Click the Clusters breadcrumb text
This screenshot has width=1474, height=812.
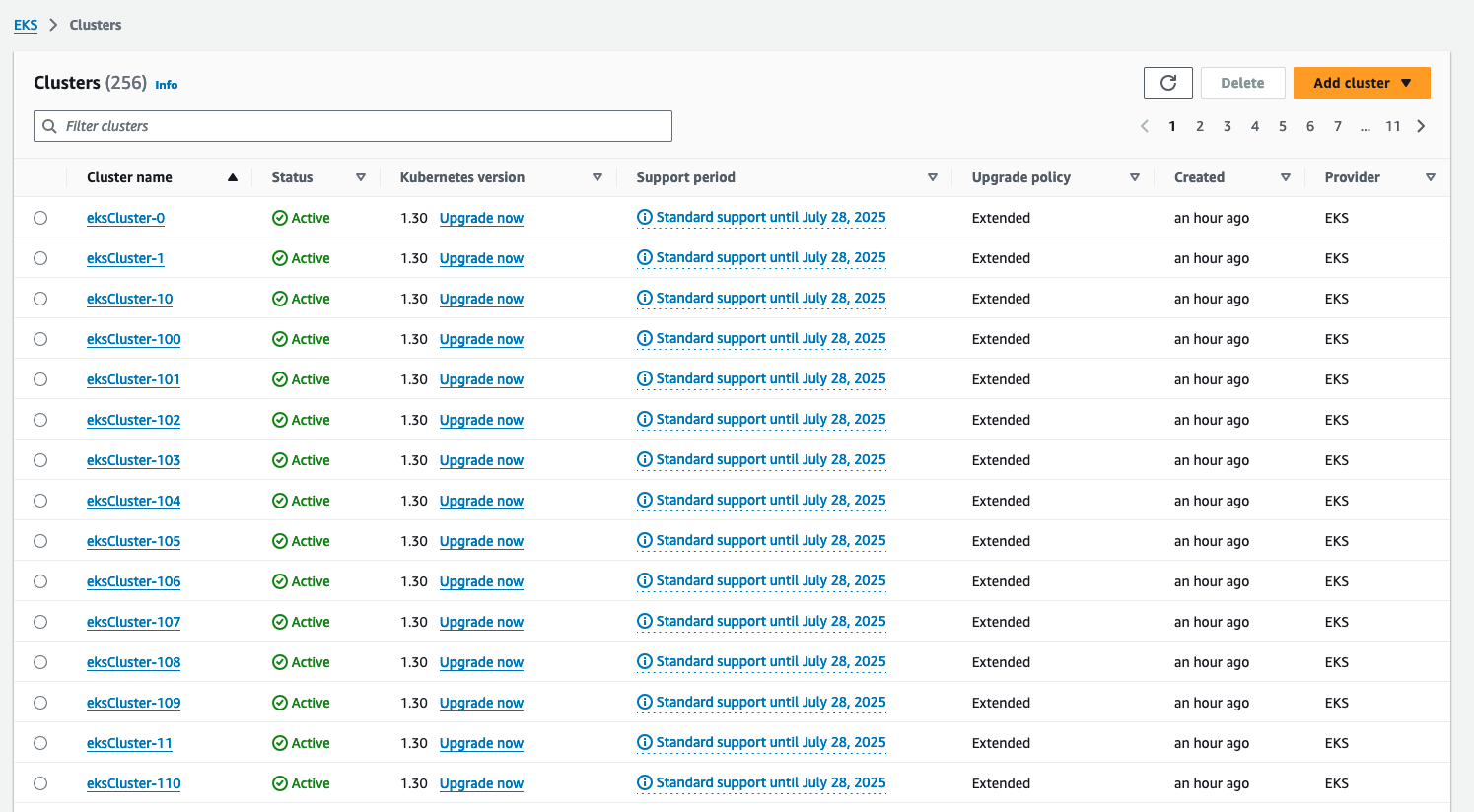(96, 25)
